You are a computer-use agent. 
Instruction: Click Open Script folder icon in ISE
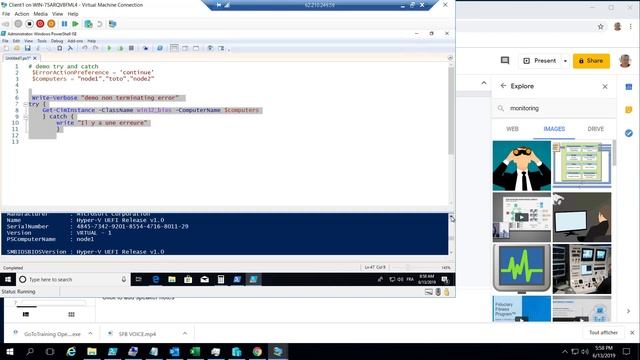pos(17,48)
